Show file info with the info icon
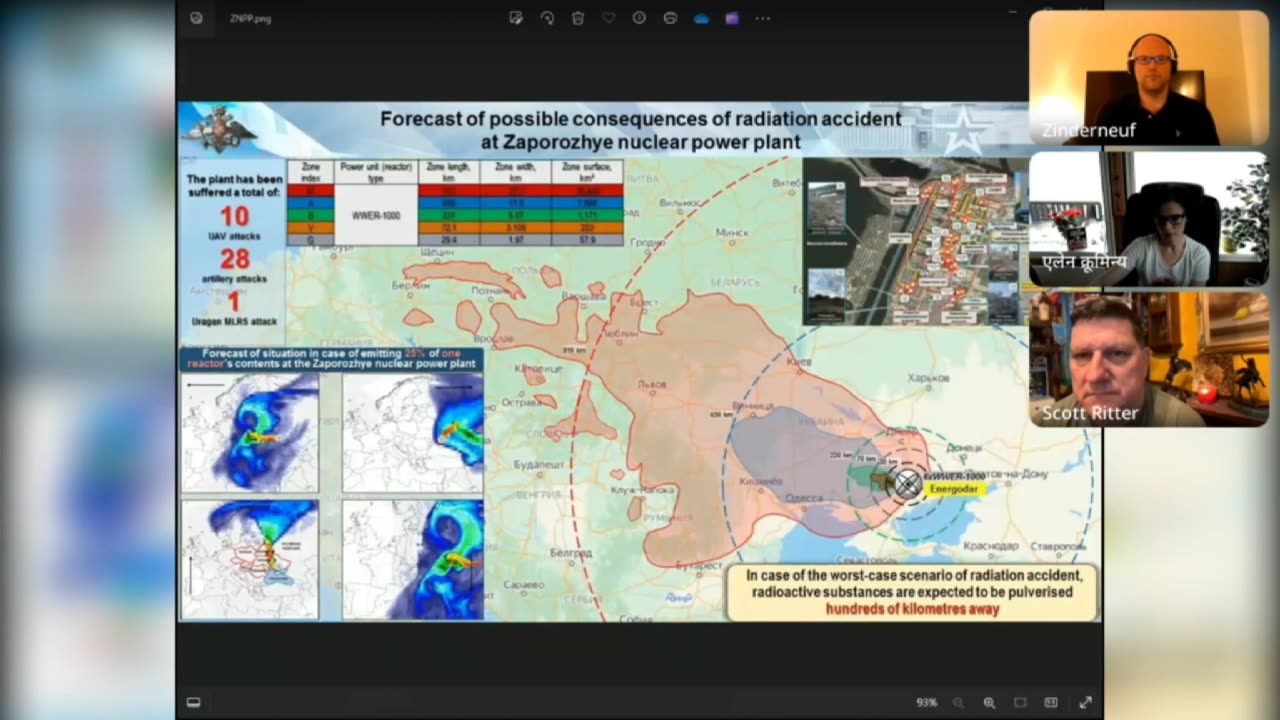Image resolution: width=1280 pixels, height=720 pixels. [639, 18]
